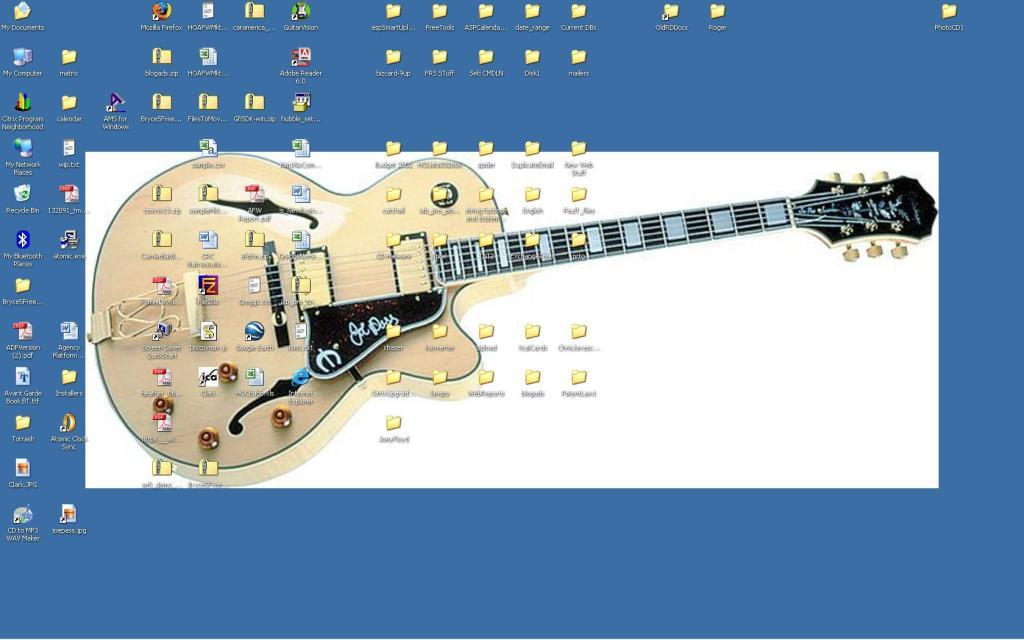Image resolution: width=1024 pixels, height=640 pixels.
Task: Click the joepass.jpg image file
Action: pyautogui.click(x=68, y=515)
